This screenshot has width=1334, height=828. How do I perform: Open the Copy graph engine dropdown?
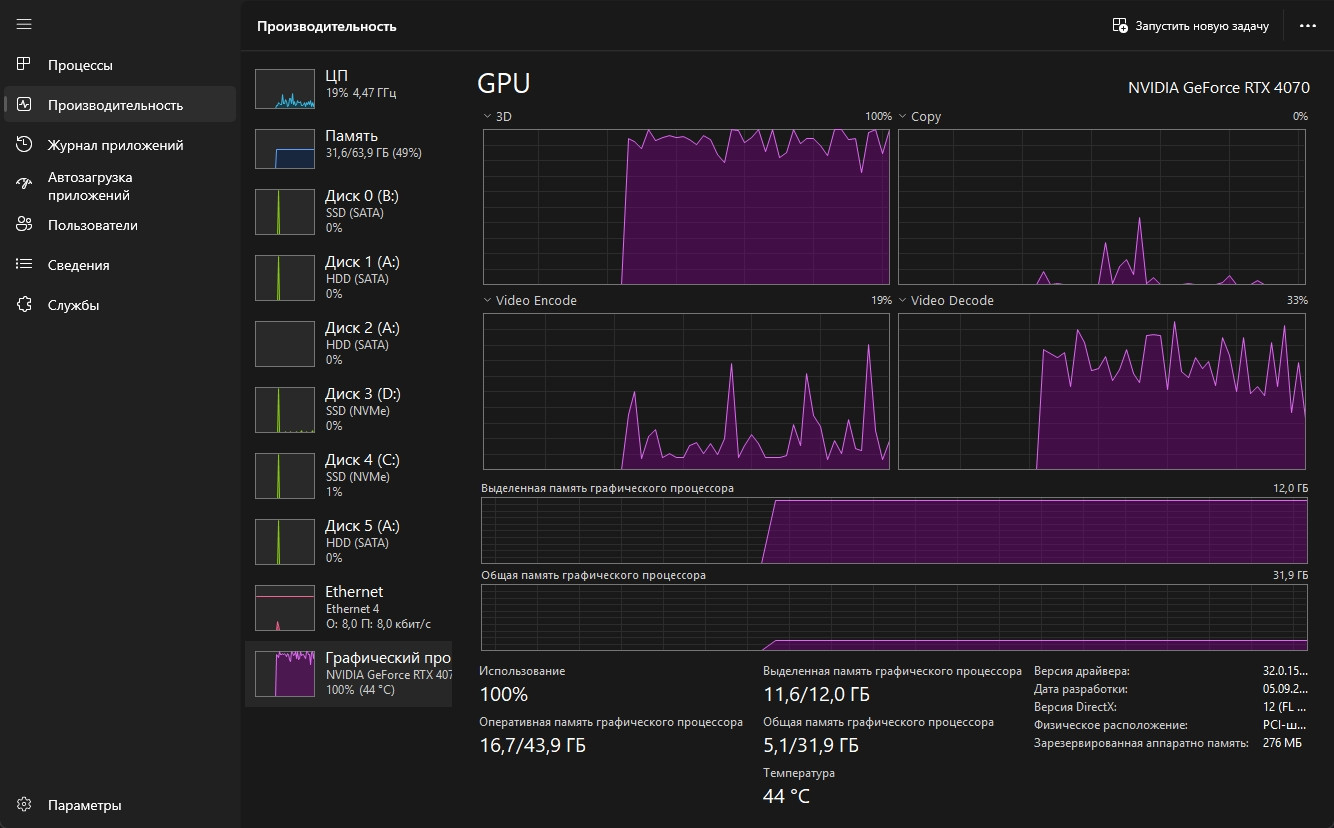[x=903, y=117]
